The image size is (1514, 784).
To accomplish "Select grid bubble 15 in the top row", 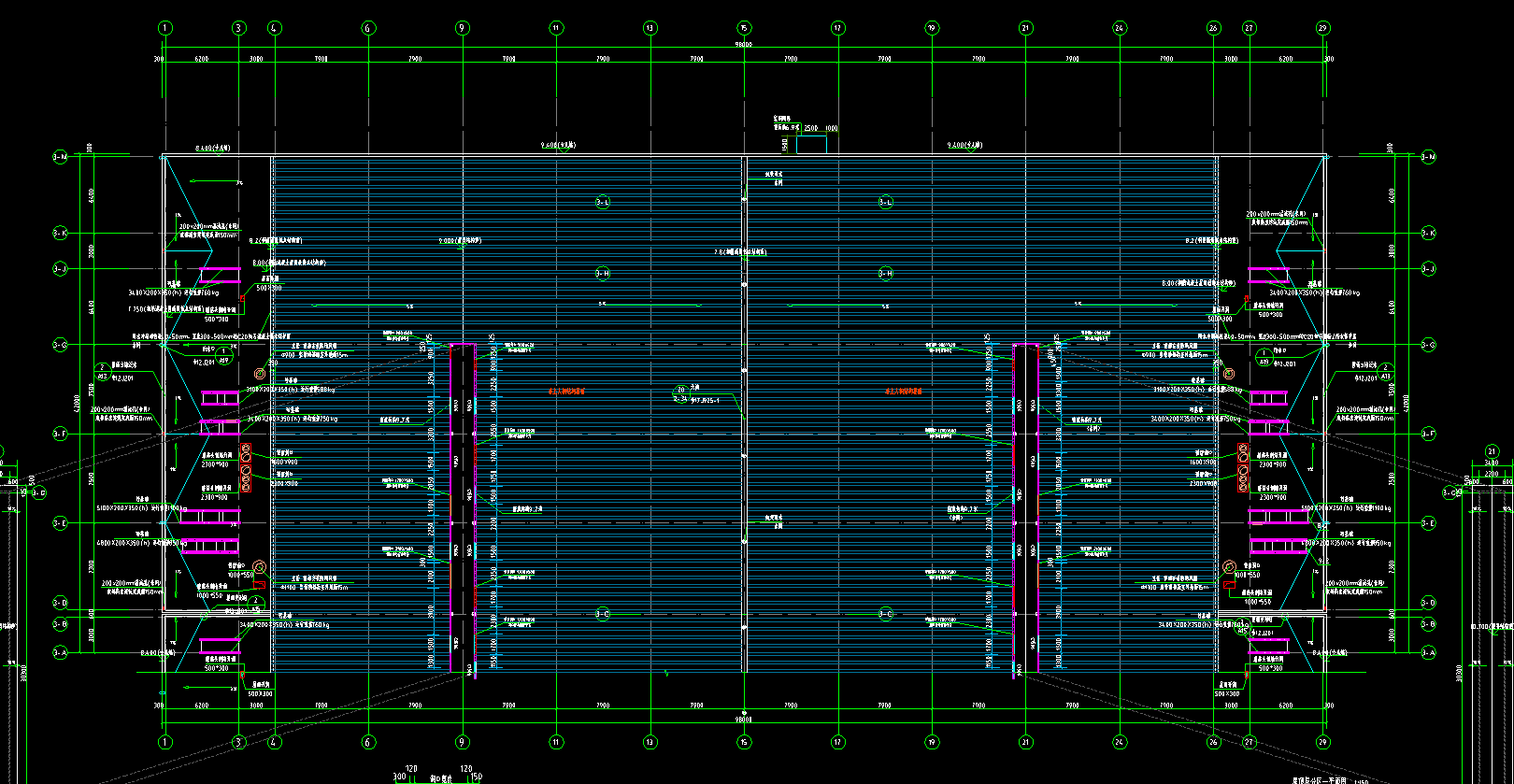I will point(744,28).
